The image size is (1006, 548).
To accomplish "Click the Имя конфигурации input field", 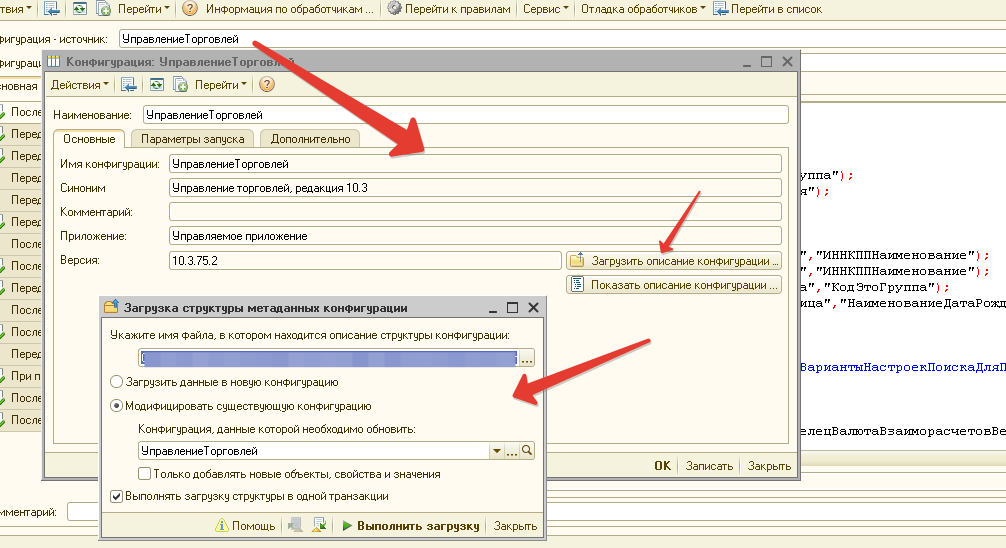I will pos(475,164).
